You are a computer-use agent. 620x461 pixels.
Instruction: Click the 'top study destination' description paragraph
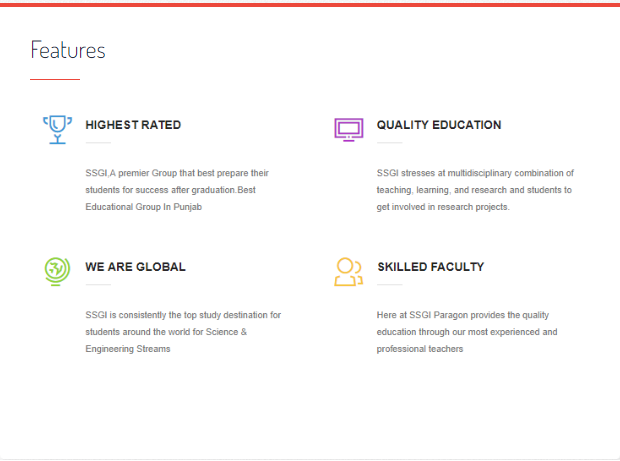click(183, 332)
